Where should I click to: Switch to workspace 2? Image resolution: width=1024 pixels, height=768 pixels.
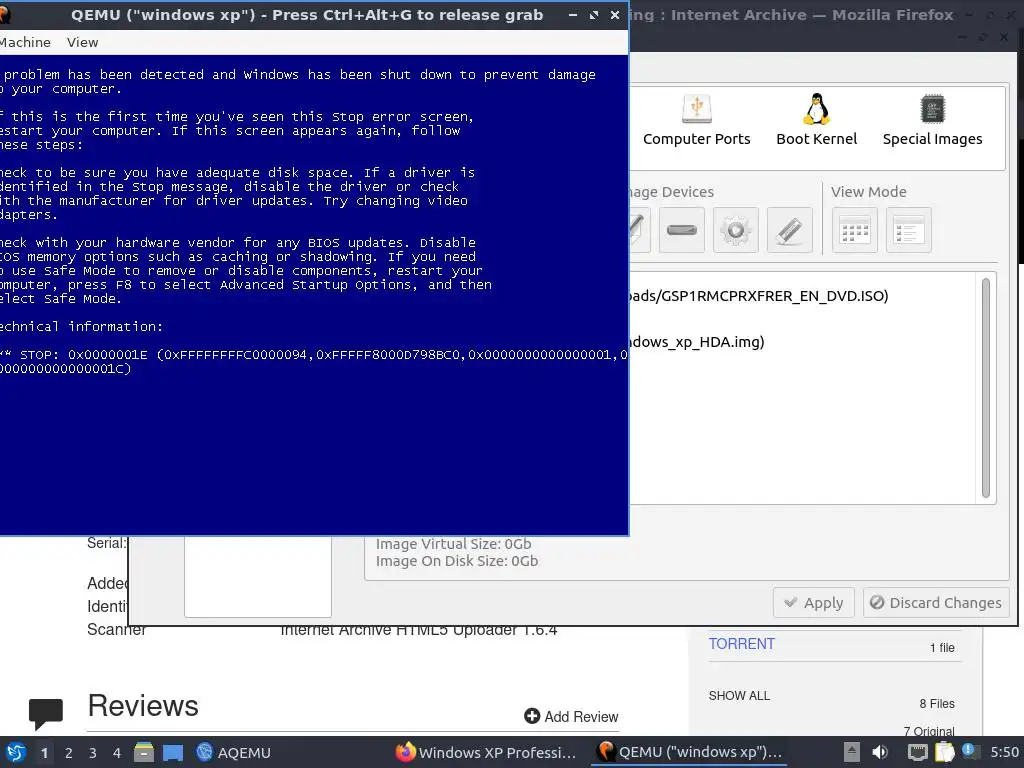68,752
